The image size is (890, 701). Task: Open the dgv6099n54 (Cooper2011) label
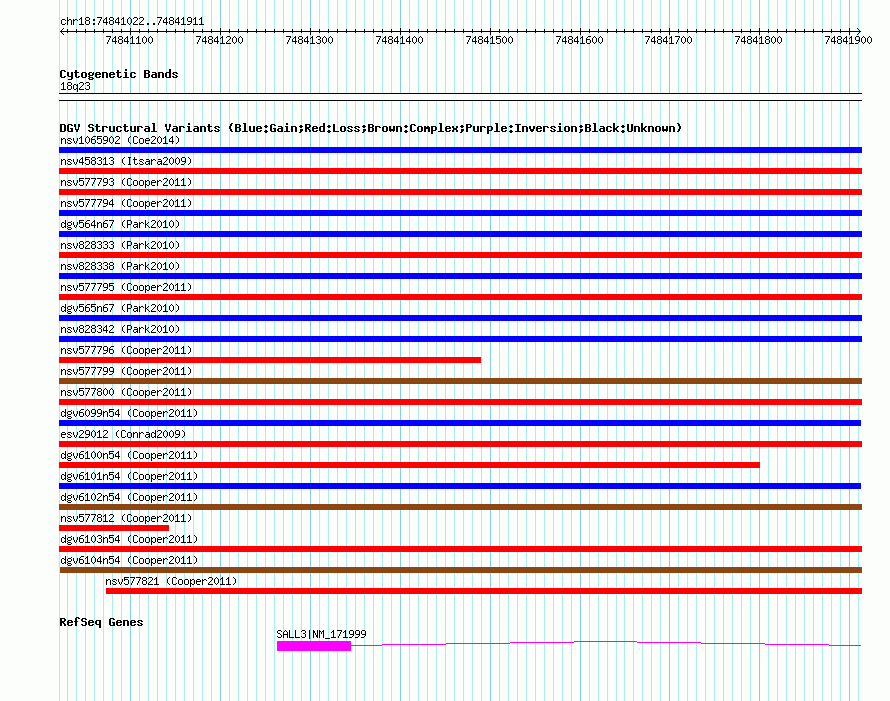coord(129,413)
